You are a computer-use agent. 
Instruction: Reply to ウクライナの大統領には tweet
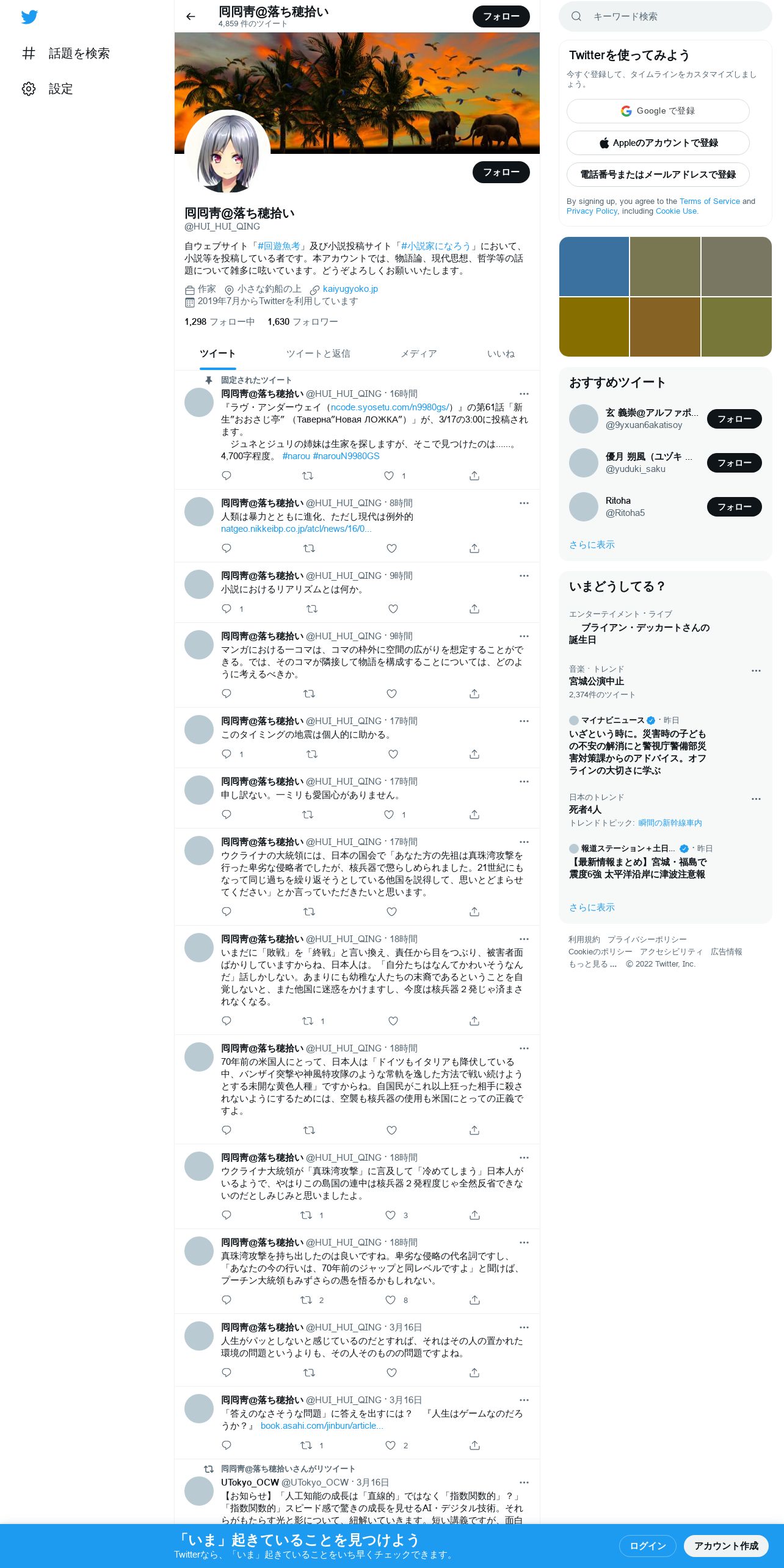tap(227, 912)
